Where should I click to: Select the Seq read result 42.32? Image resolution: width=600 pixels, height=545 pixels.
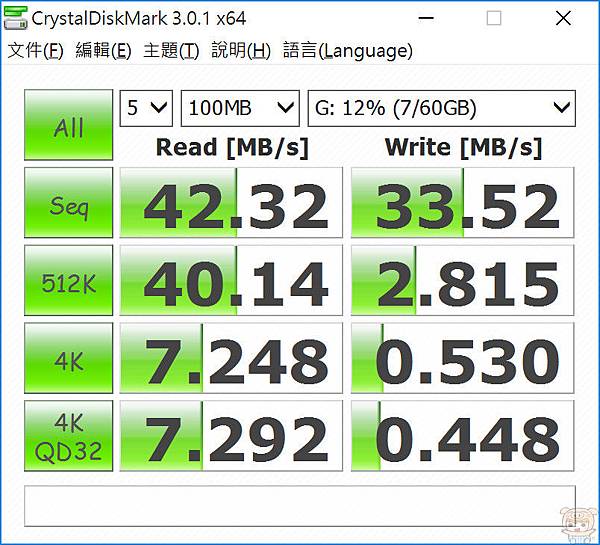[x=231, y=202]
